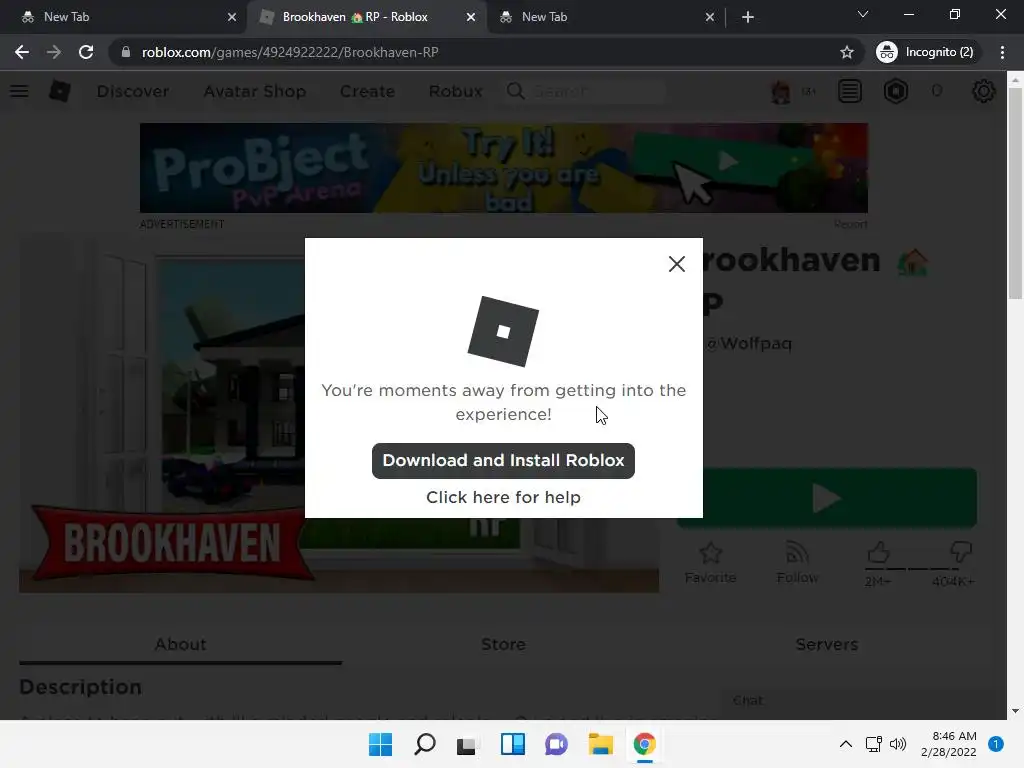The height and width of the screenshot is (768, 1024).
Task: Open the tab search dropdown arrow
Action: (863, 14)
